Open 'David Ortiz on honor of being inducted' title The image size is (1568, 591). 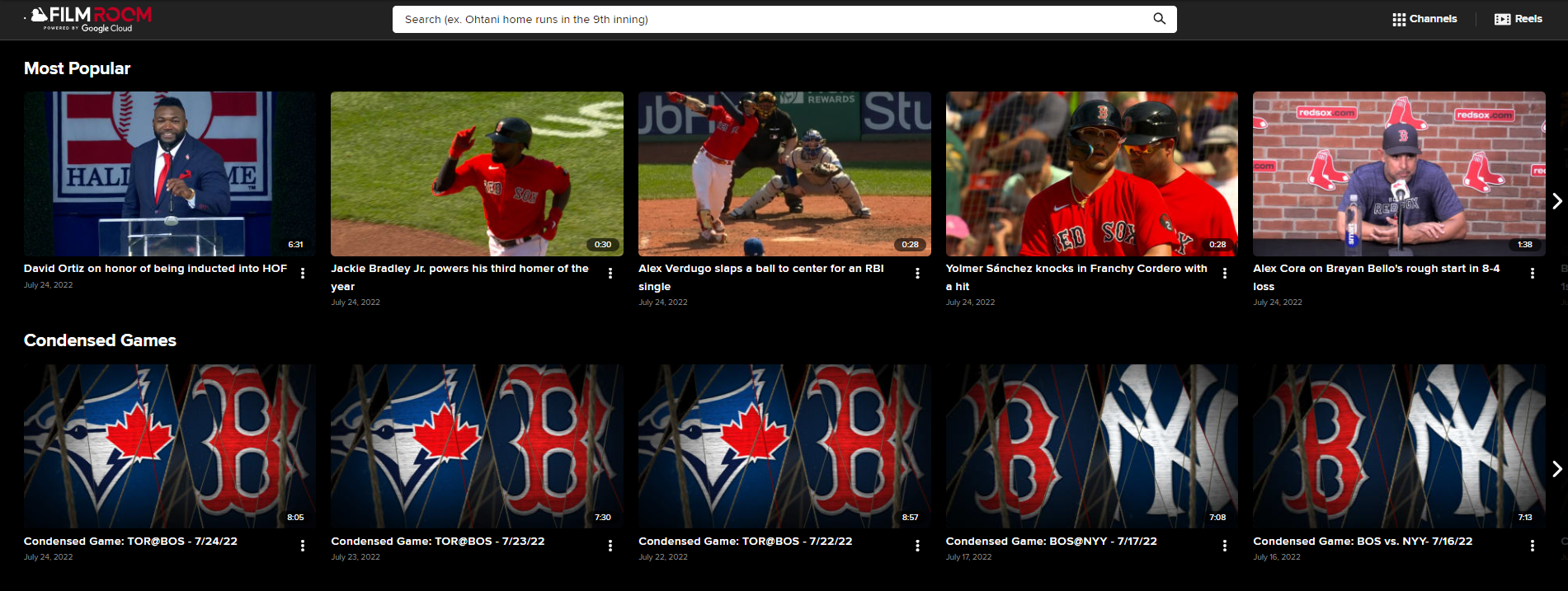tap(155, 269)
